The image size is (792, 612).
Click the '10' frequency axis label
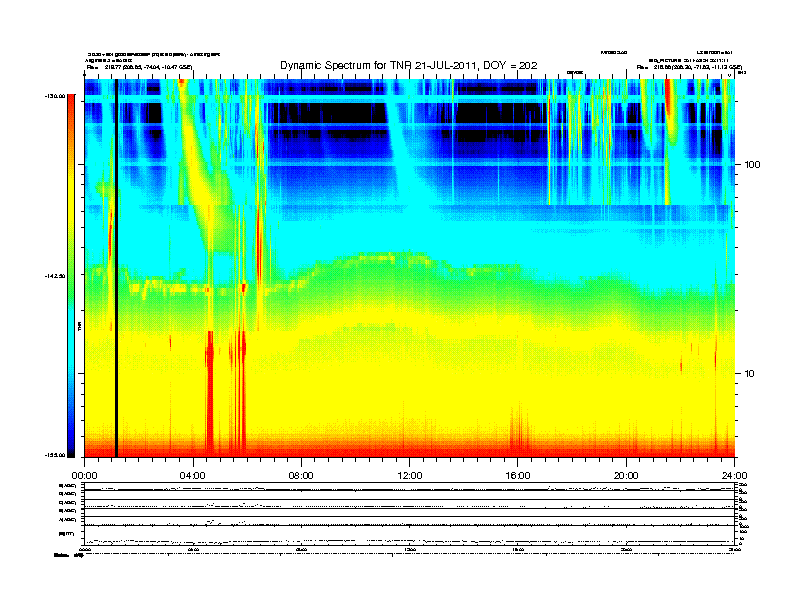pos(750,374)
